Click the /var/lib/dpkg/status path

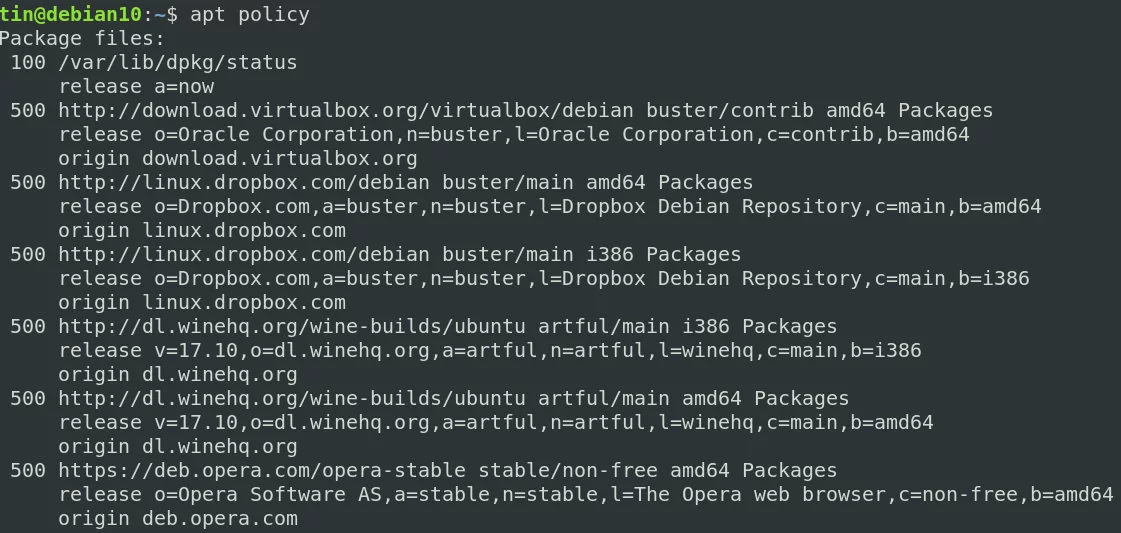click(x=177, y=63)
